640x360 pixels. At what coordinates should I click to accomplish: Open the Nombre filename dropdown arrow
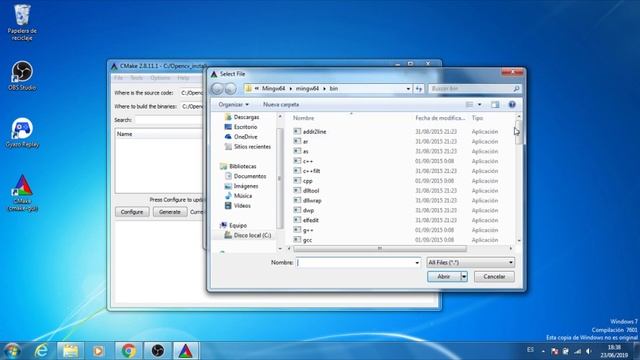pyautogui.click(x=417, y=262)
